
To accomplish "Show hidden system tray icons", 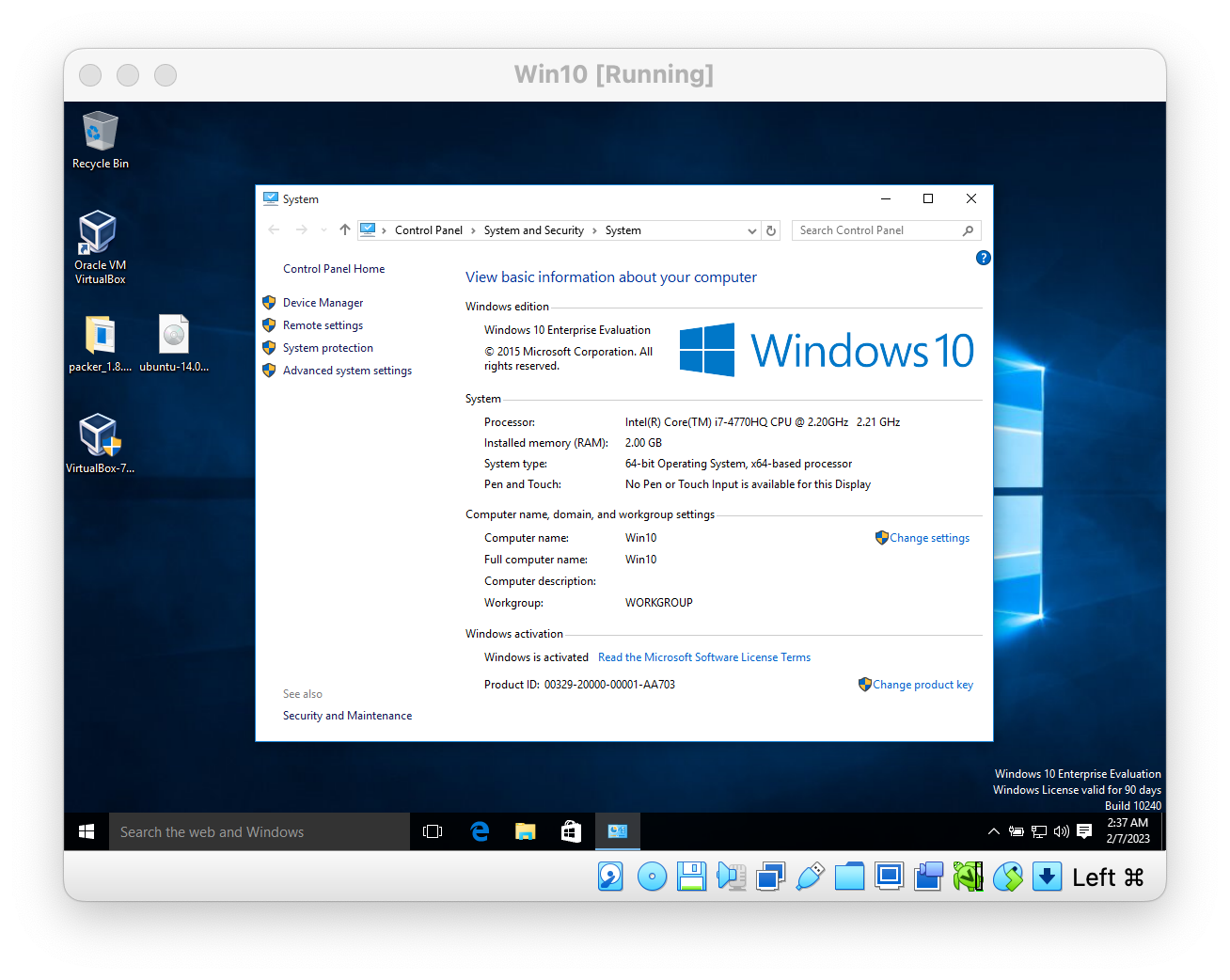I will 993,831.
